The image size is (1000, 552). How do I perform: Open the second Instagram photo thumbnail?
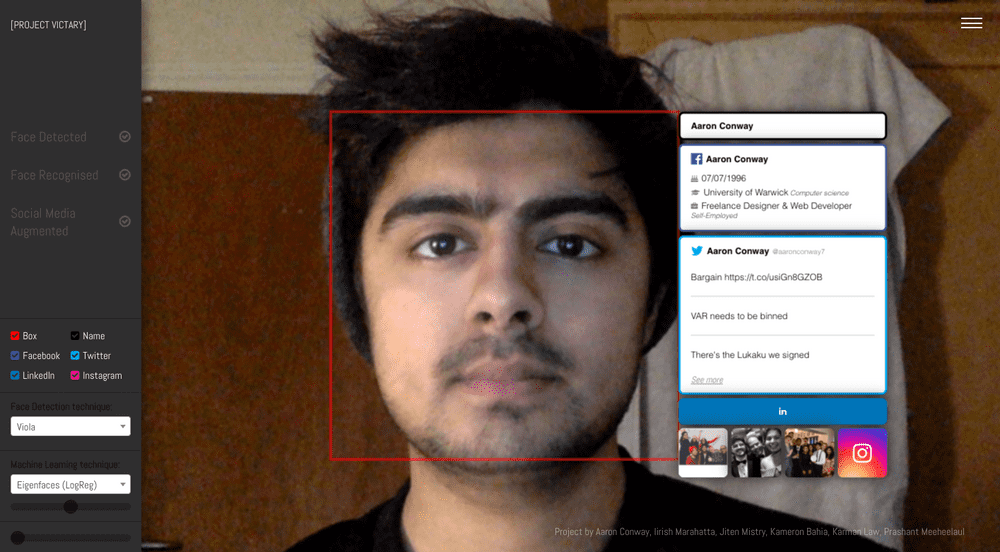point(756,453)
